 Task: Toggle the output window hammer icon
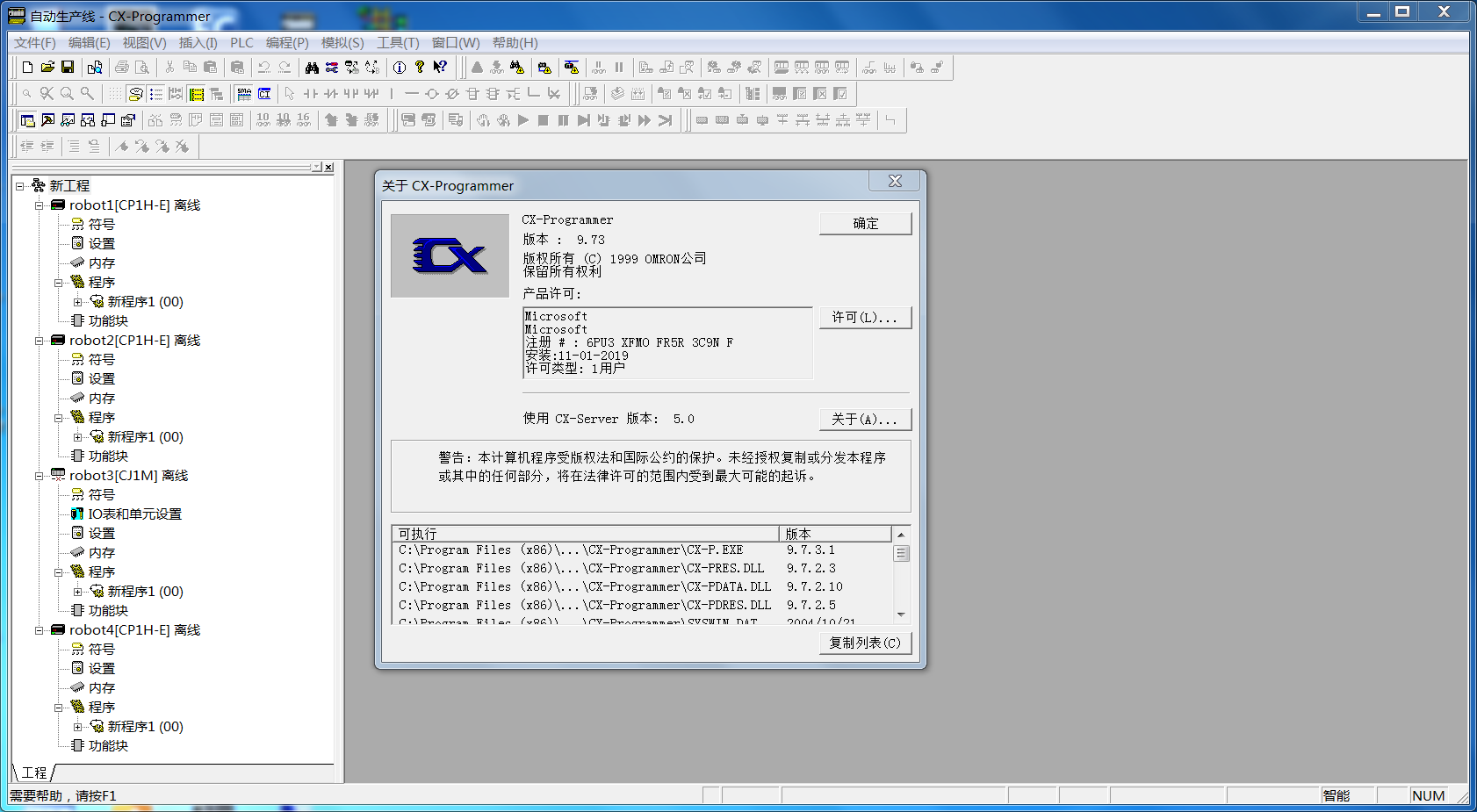click(47, 120)
